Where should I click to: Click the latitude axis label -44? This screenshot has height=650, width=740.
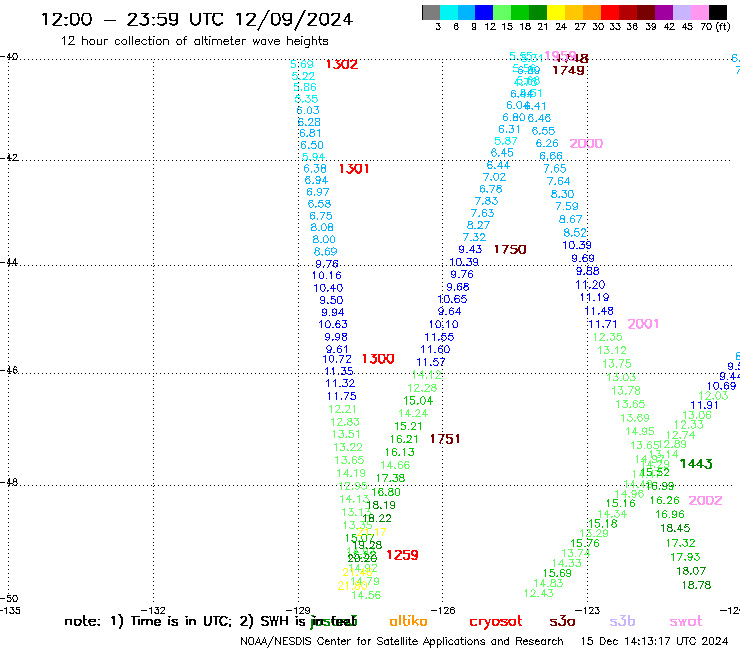pos(9,262)
